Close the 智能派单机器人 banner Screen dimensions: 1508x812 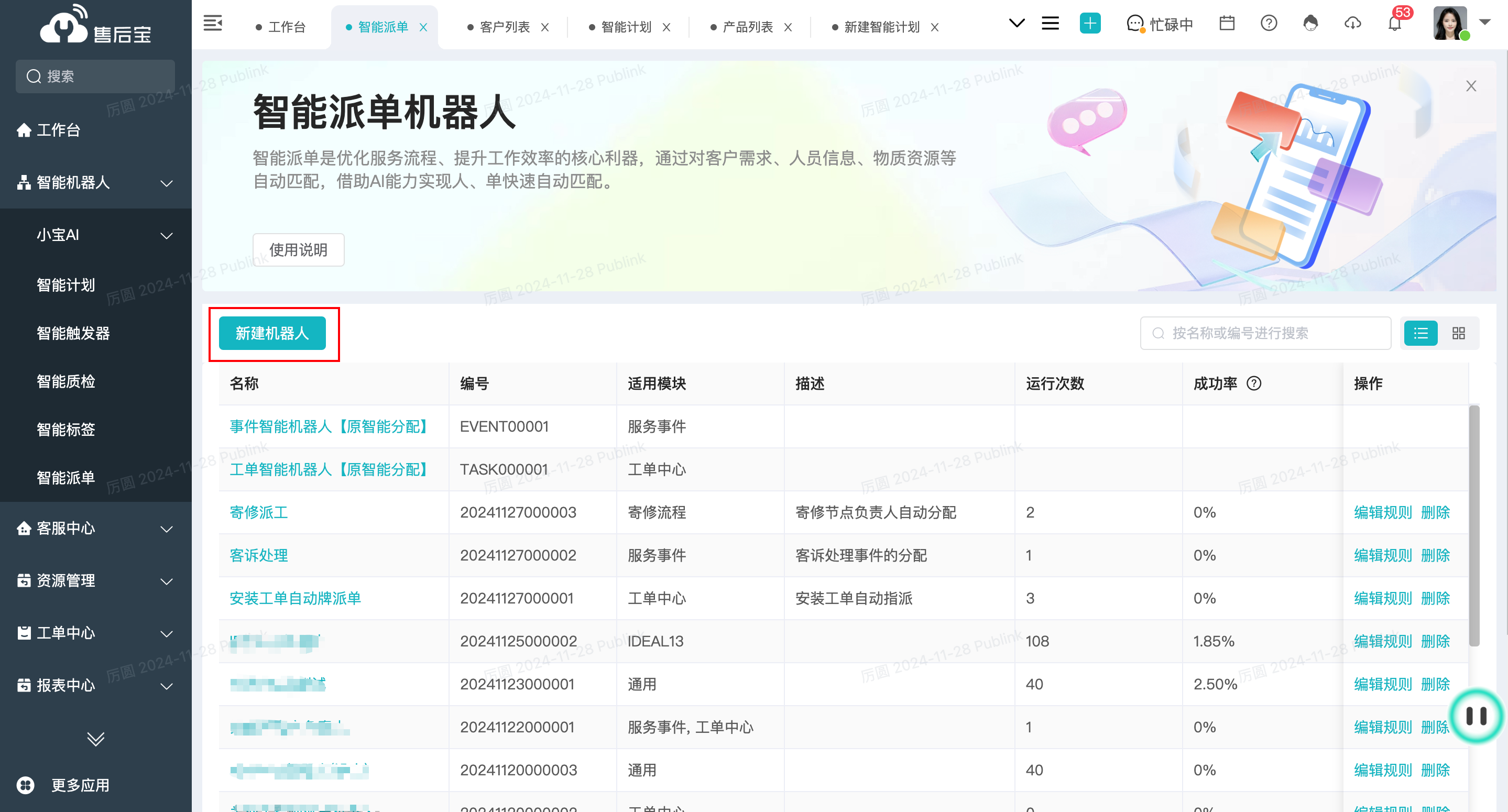(1470, 86)
